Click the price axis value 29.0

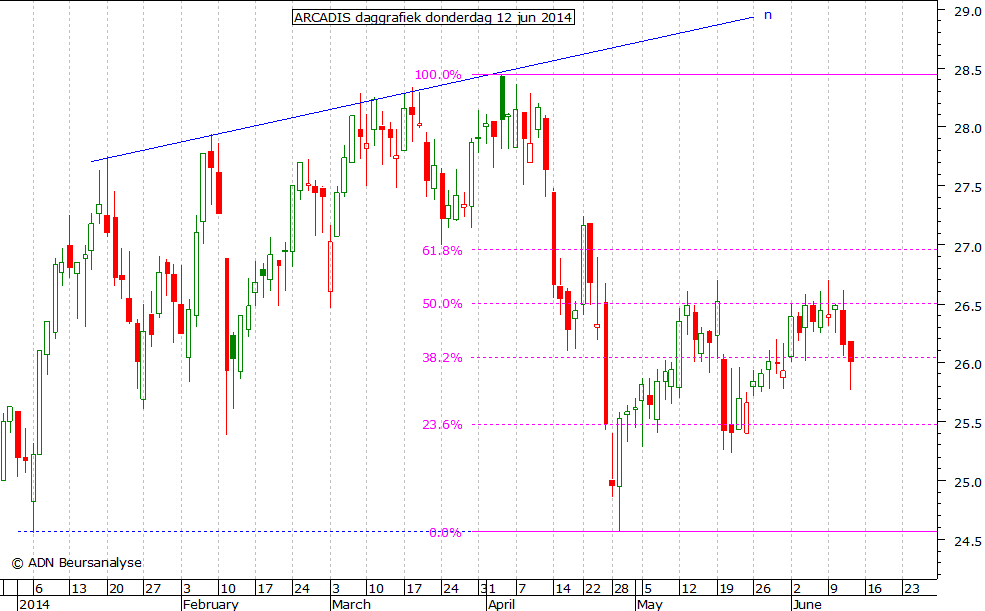[967, 11]
